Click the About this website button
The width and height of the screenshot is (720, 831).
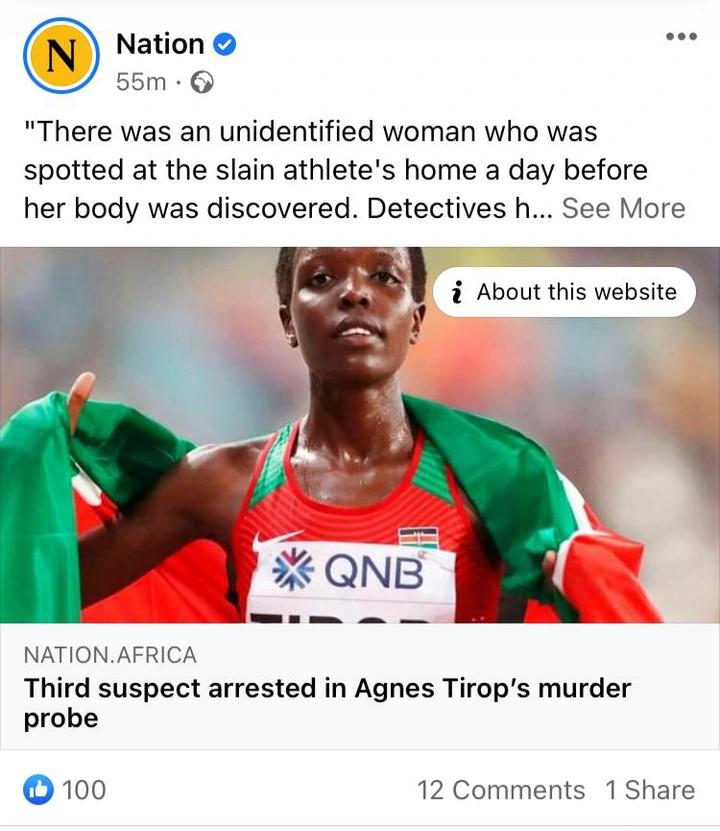tap(564, 292)
